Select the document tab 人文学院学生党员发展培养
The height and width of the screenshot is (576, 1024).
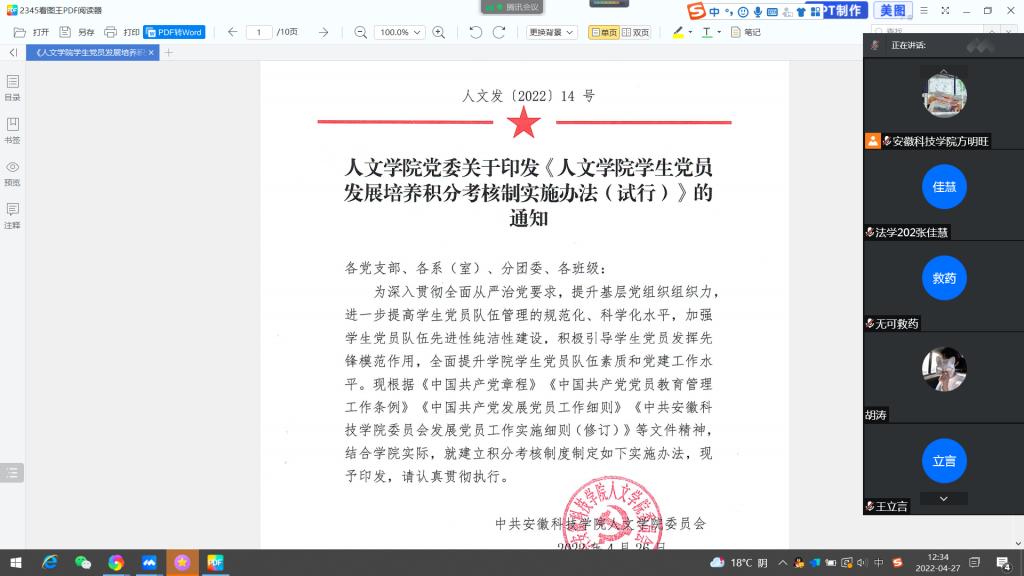(x=88, y=52)
